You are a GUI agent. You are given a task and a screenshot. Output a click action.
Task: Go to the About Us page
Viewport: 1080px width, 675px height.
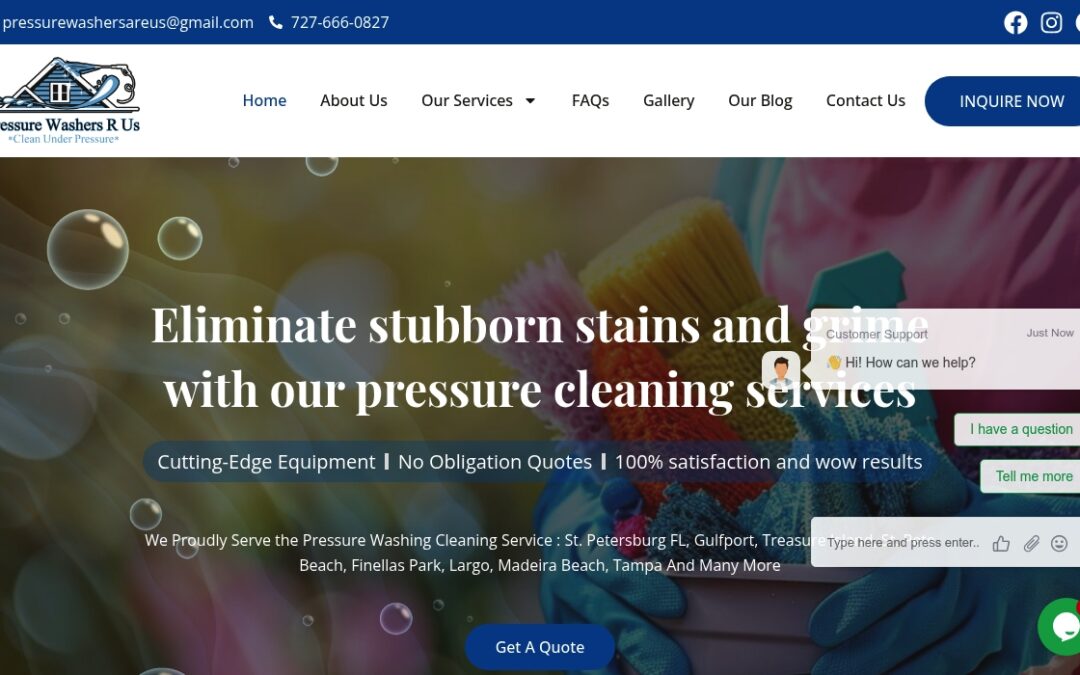353,101
